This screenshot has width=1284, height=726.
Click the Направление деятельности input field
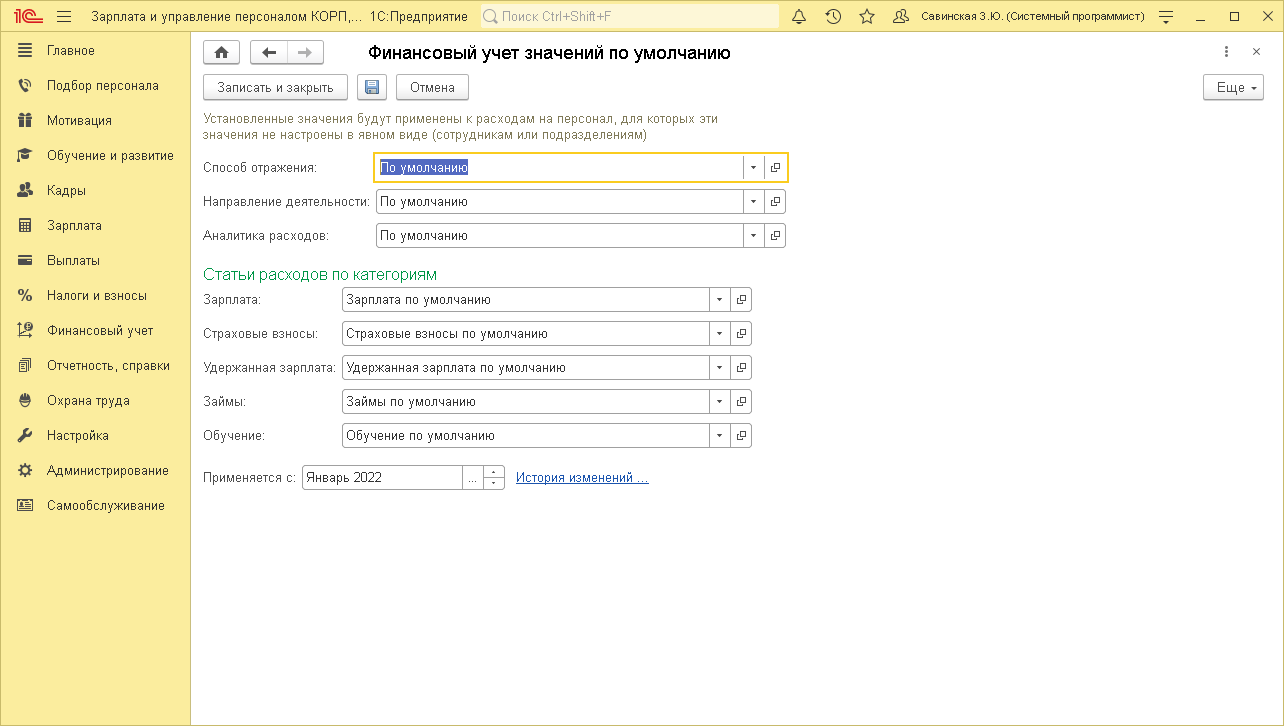click(x=559, y=202)
